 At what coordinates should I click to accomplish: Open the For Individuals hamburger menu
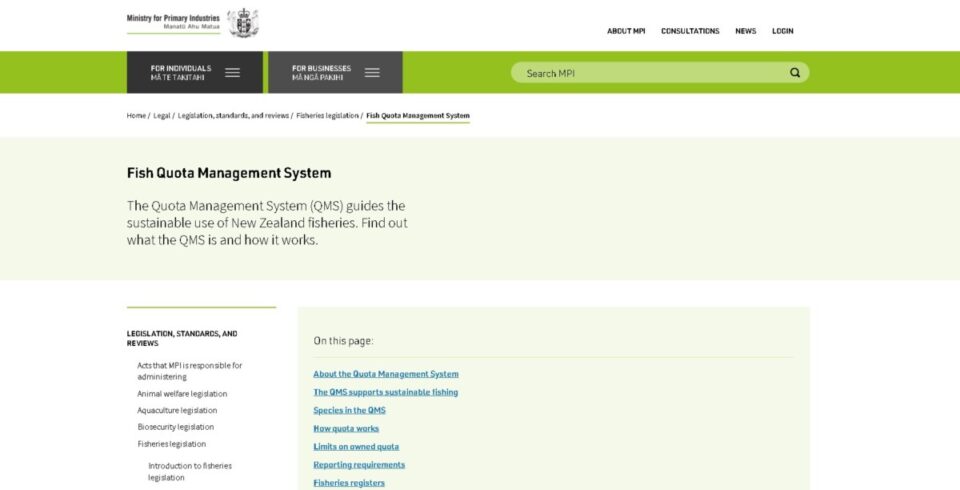pyautogui.click(x=232, y=73)
